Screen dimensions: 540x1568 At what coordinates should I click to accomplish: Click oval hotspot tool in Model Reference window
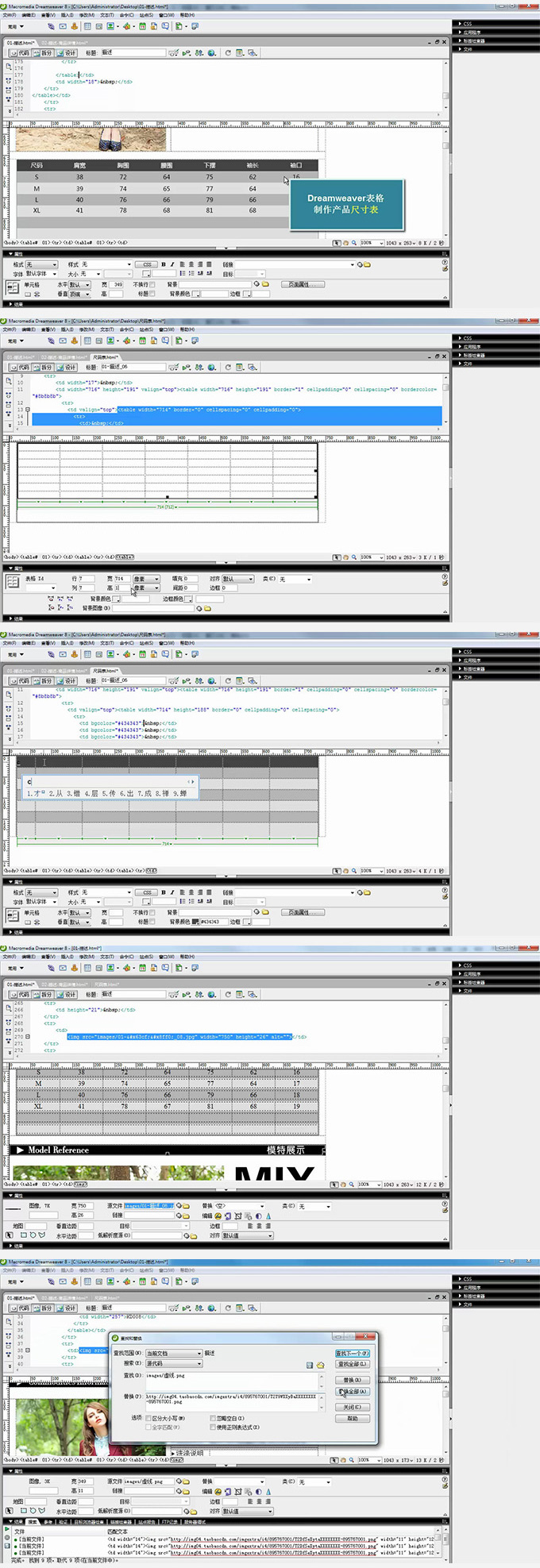[32, 1235]
